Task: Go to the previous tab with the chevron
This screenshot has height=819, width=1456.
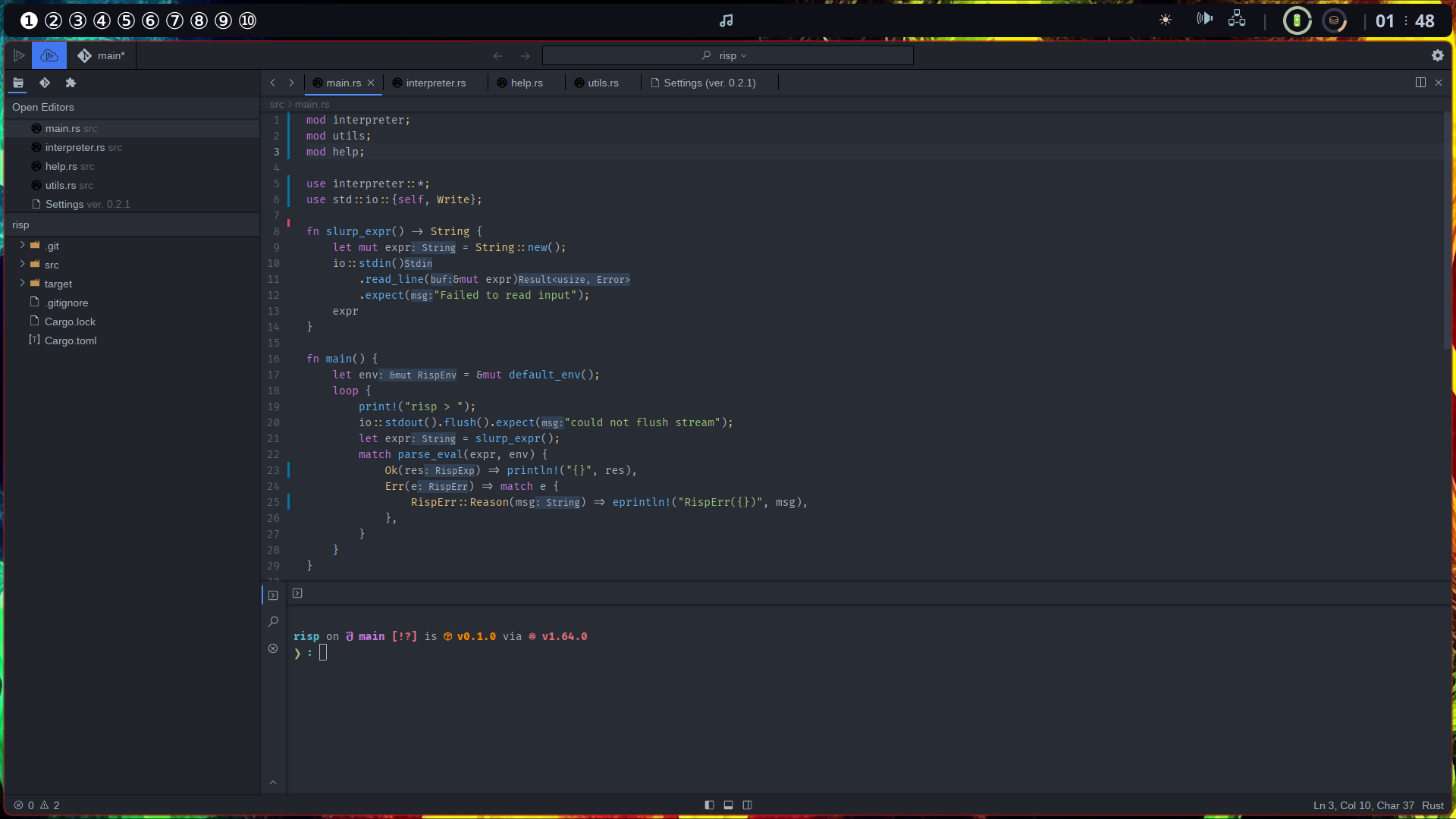Action: 273,83
